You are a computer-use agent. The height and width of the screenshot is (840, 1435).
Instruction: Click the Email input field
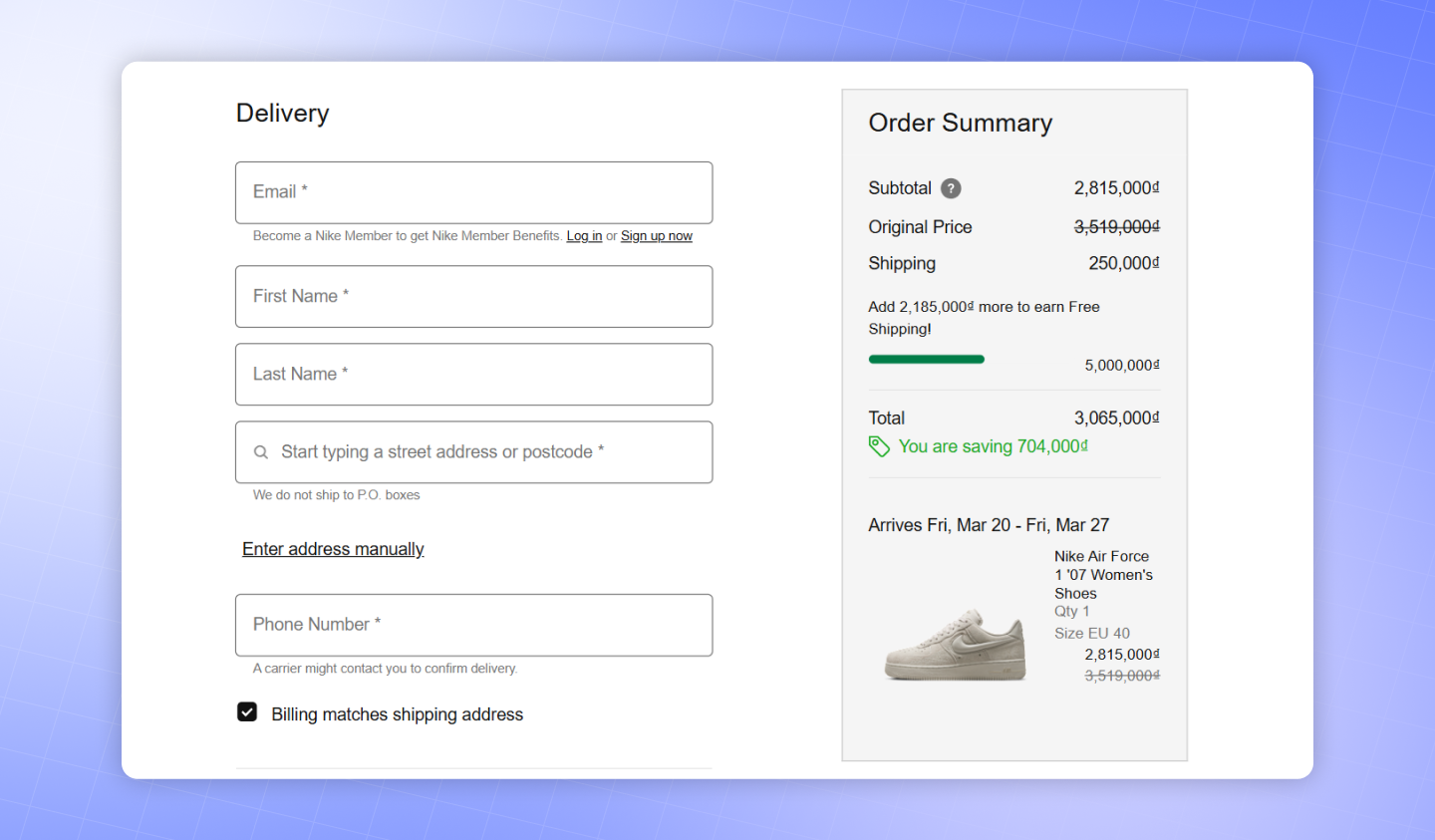click(473, 192)
